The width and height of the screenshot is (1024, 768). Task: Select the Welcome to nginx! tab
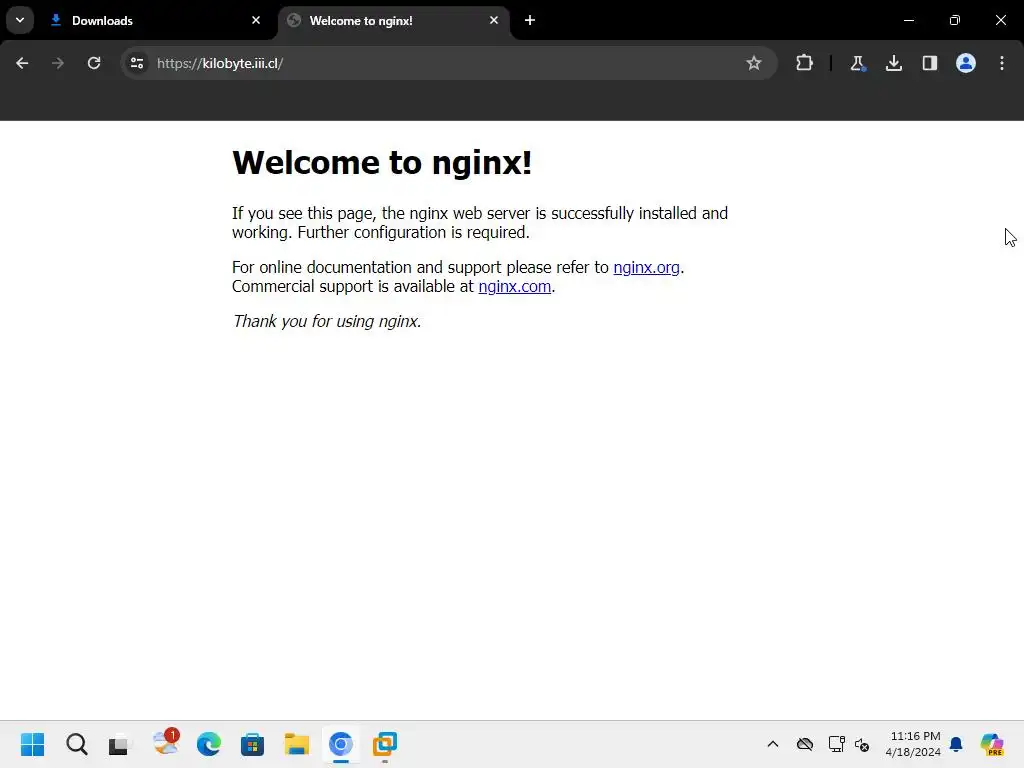point(394,20)
